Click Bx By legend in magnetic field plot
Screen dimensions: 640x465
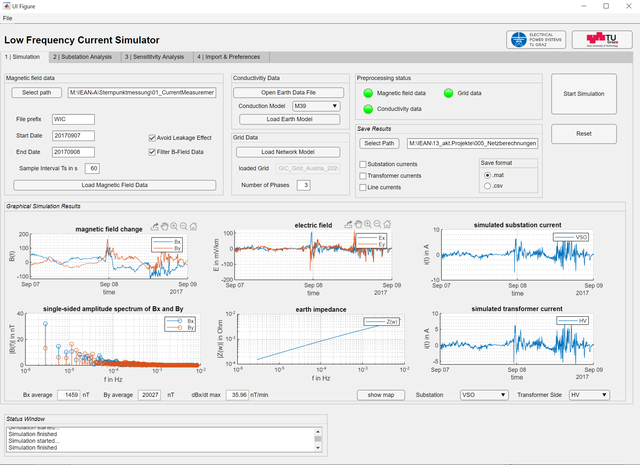167,245
